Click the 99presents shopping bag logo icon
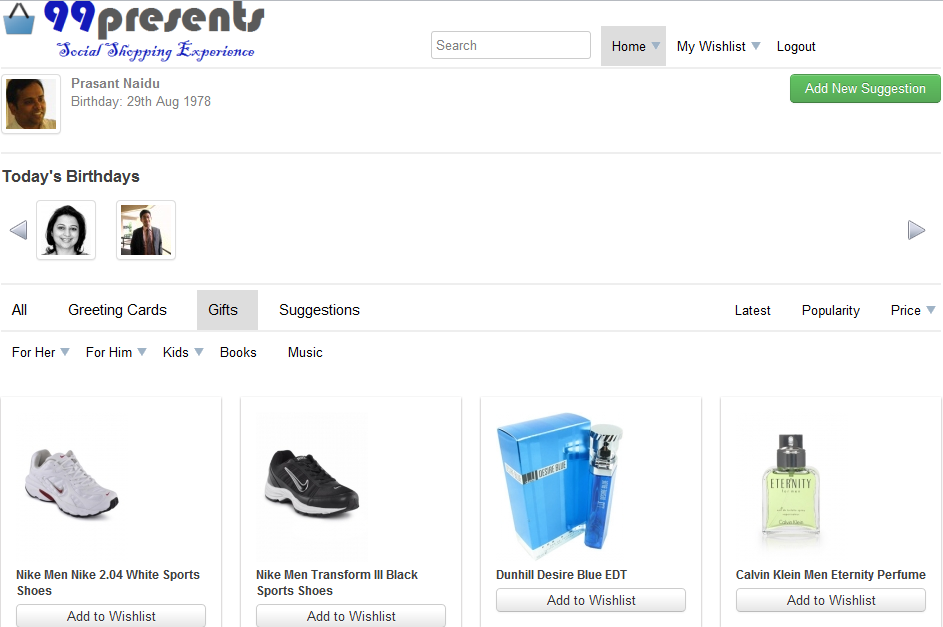Viewport: 943px width, 627px height. coord(19,19)
